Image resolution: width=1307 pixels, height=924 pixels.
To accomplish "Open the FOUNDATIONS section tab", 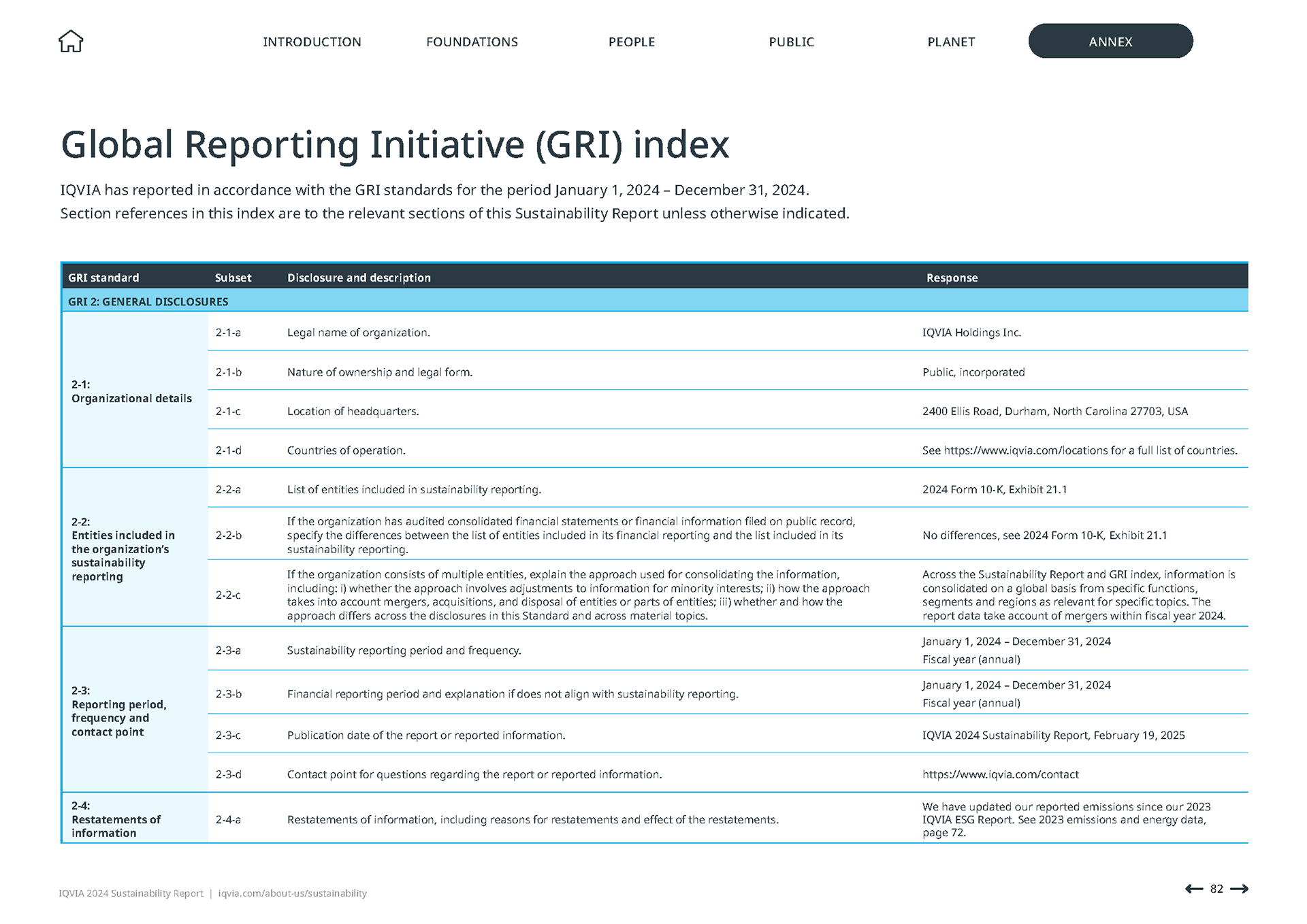I will [472, 42].
